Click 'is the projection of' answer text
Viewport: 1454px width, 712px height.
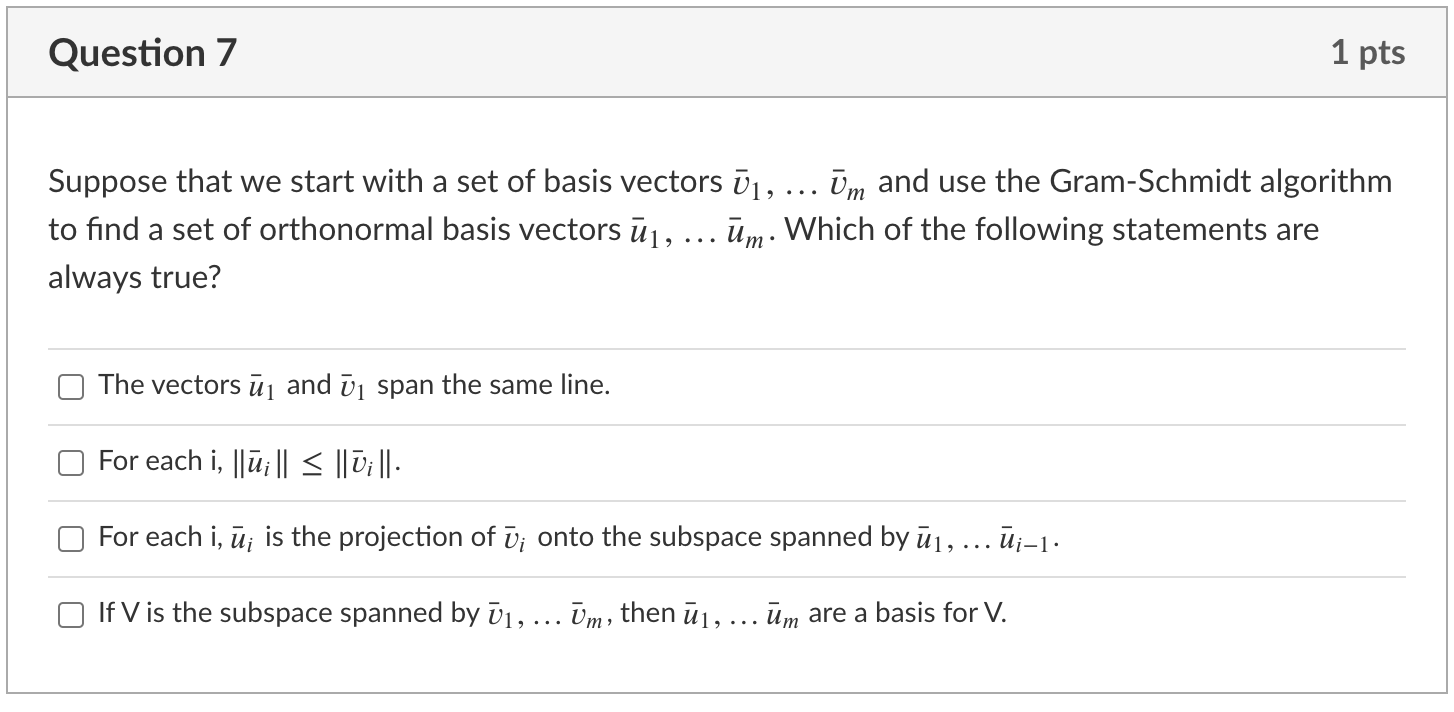tap(377, 537)
